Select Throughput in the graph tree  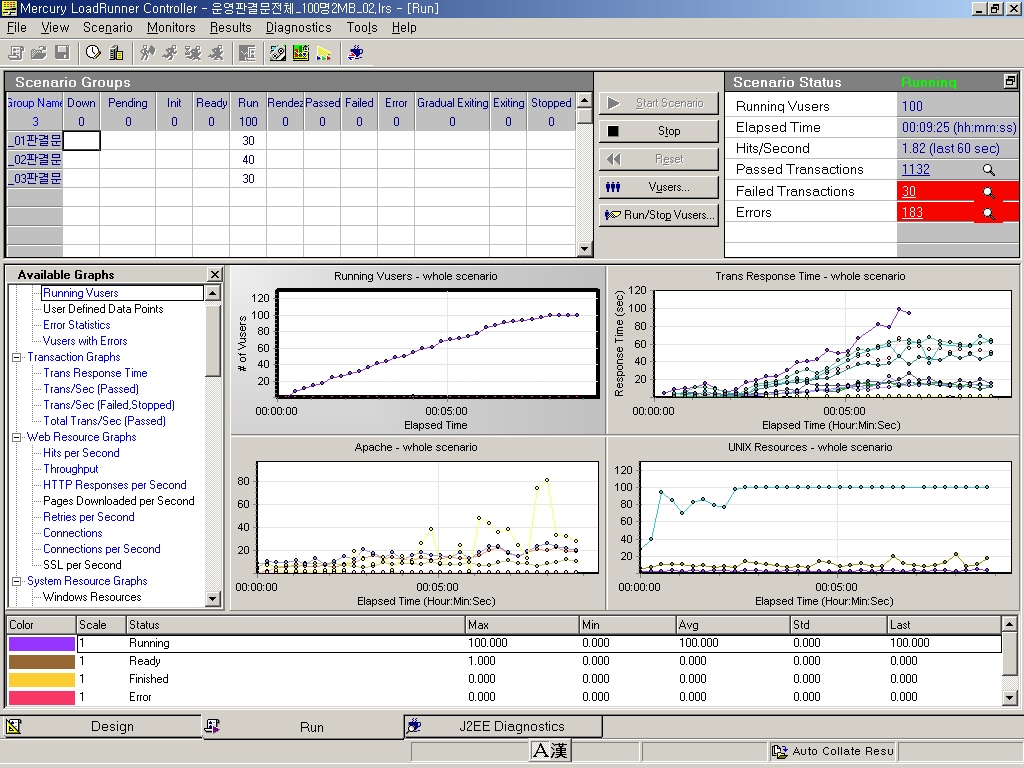[71, 469]
